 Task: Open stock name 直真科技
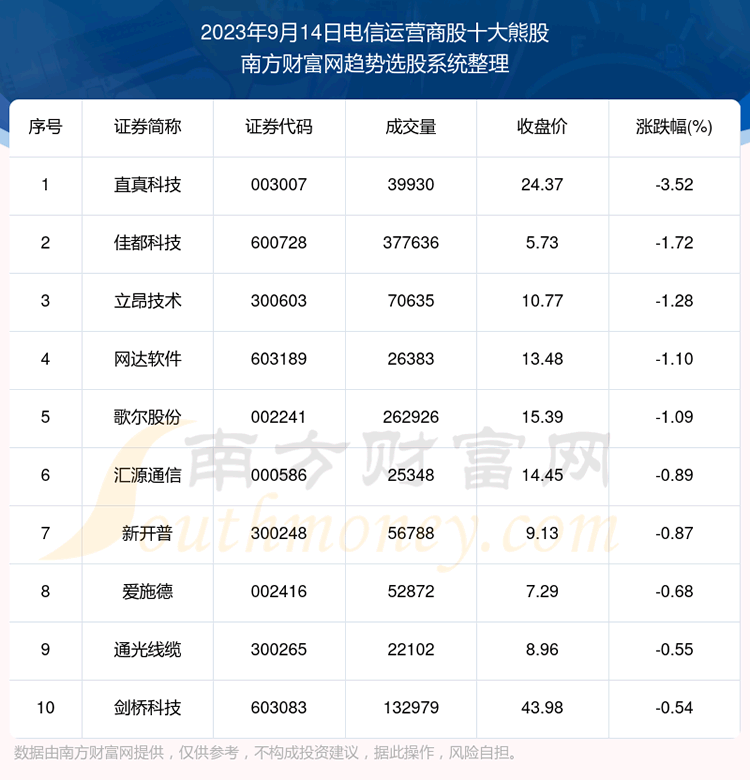tap(147, 185)
